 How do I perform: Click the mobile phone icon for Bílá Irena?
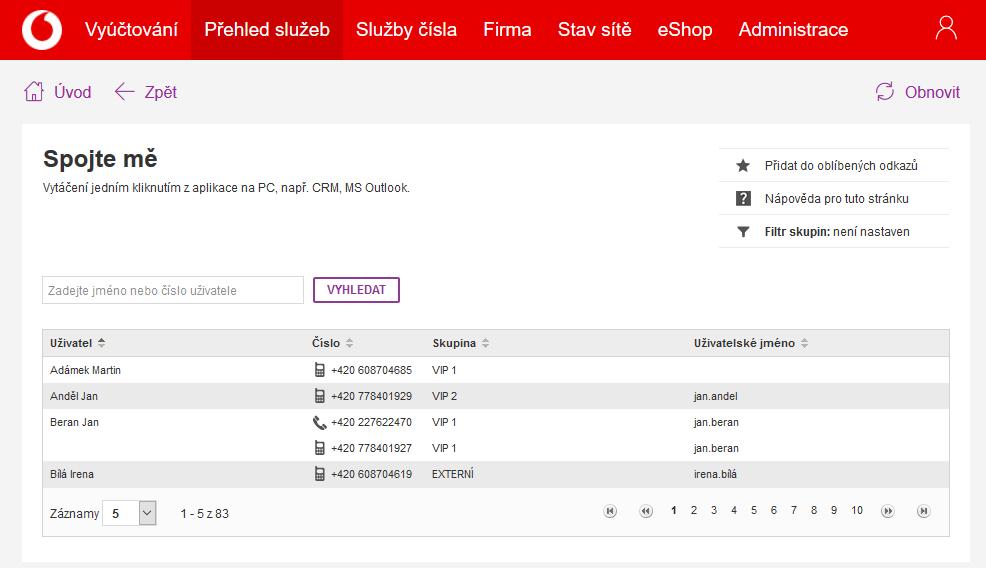pos(319,474)
